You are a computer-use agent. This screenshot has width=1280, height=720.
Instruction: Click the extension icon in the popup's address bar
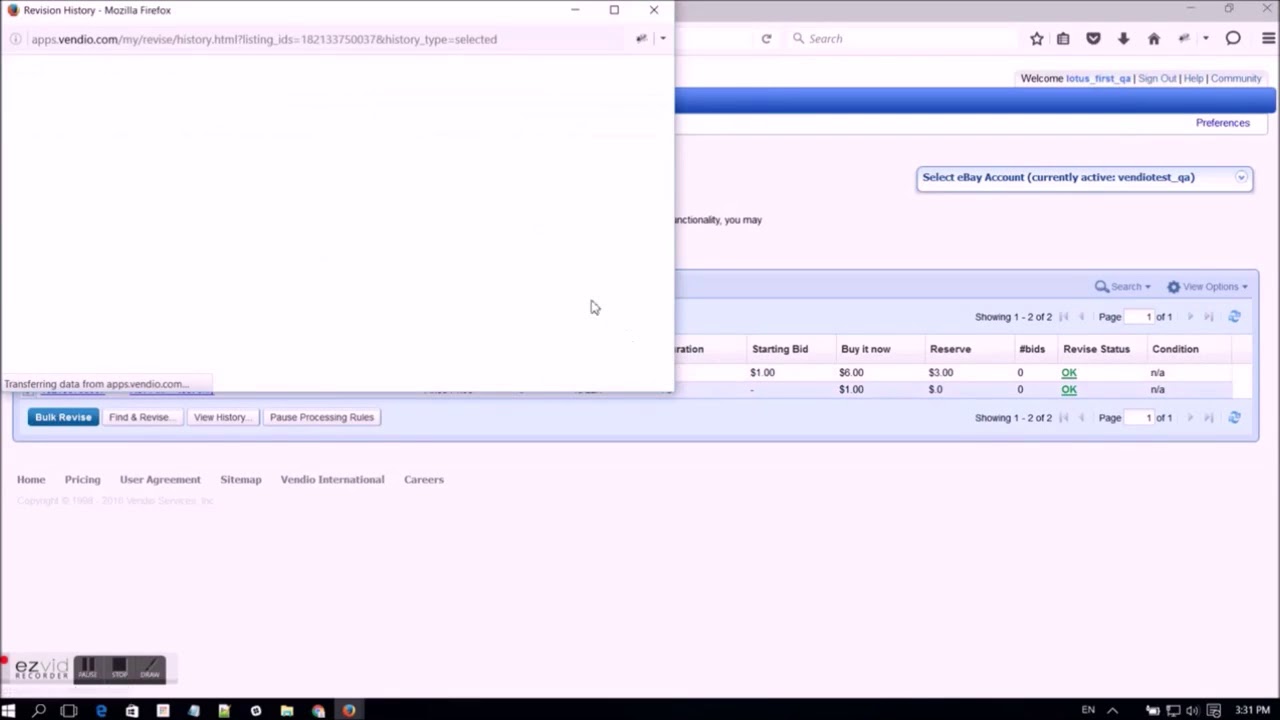click(641, 38)
